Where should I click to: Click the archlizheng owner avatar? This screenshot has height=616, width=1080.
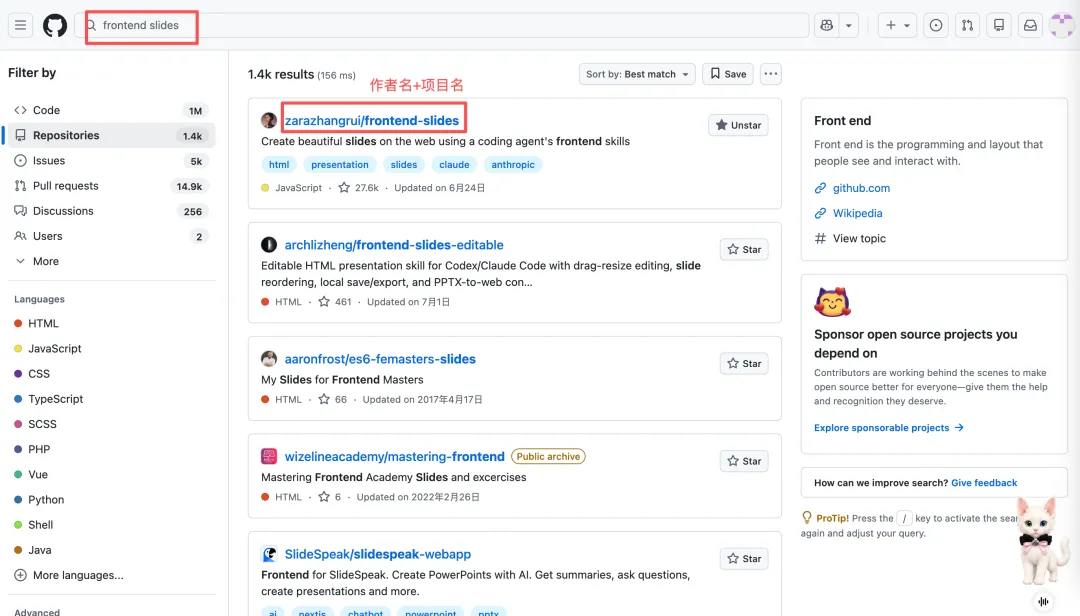pos(269,245)
